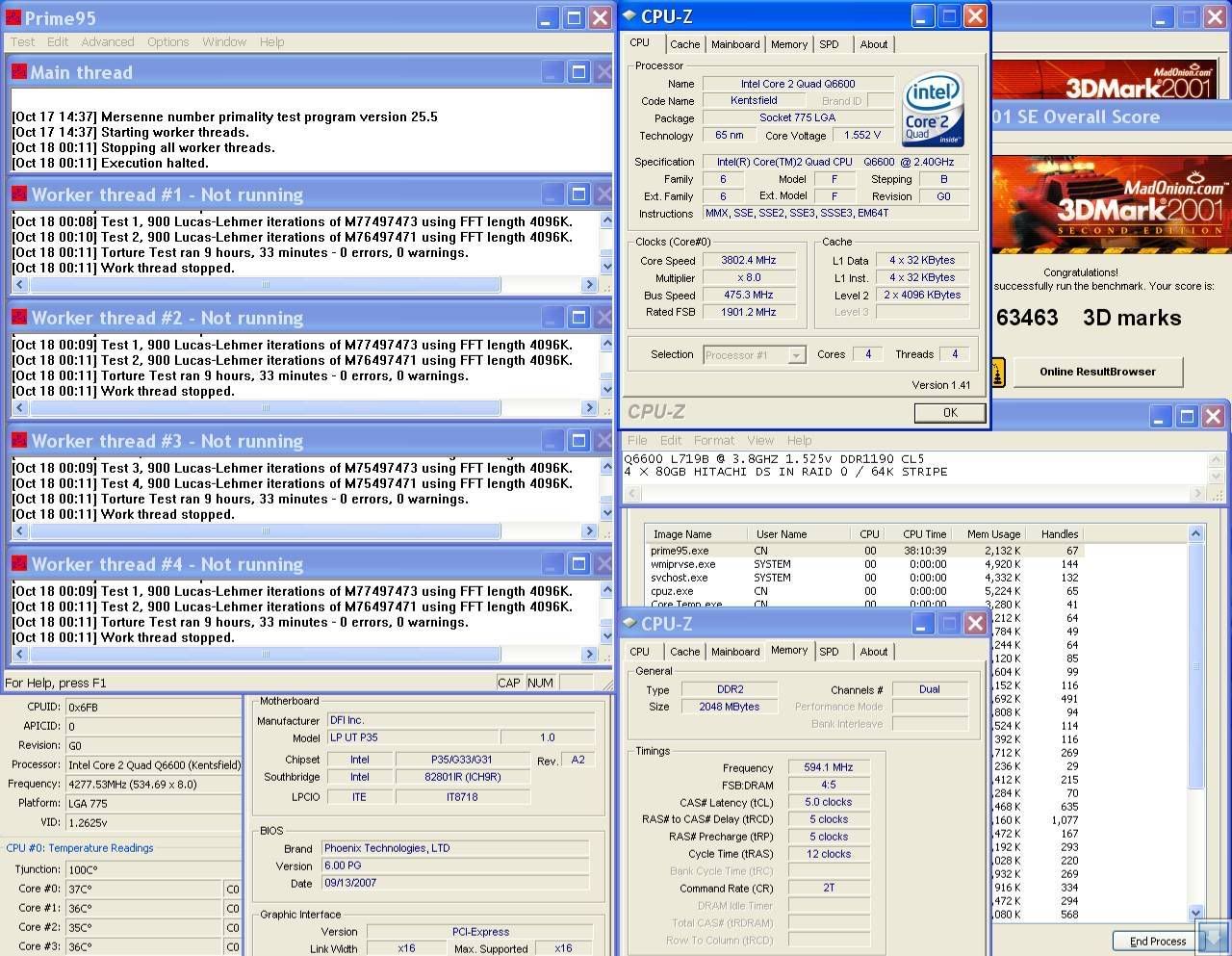This screenshot has width=1232, height=956.
Task: Click the DRAM Frequency 594.1 MHz field
Action: click(829, 767)
